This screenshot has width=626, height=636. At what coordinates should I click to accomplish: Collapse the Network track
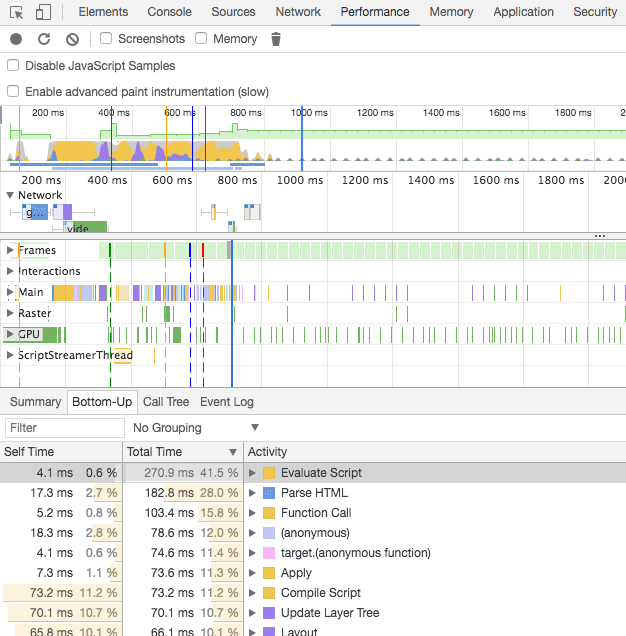point(10,195)
